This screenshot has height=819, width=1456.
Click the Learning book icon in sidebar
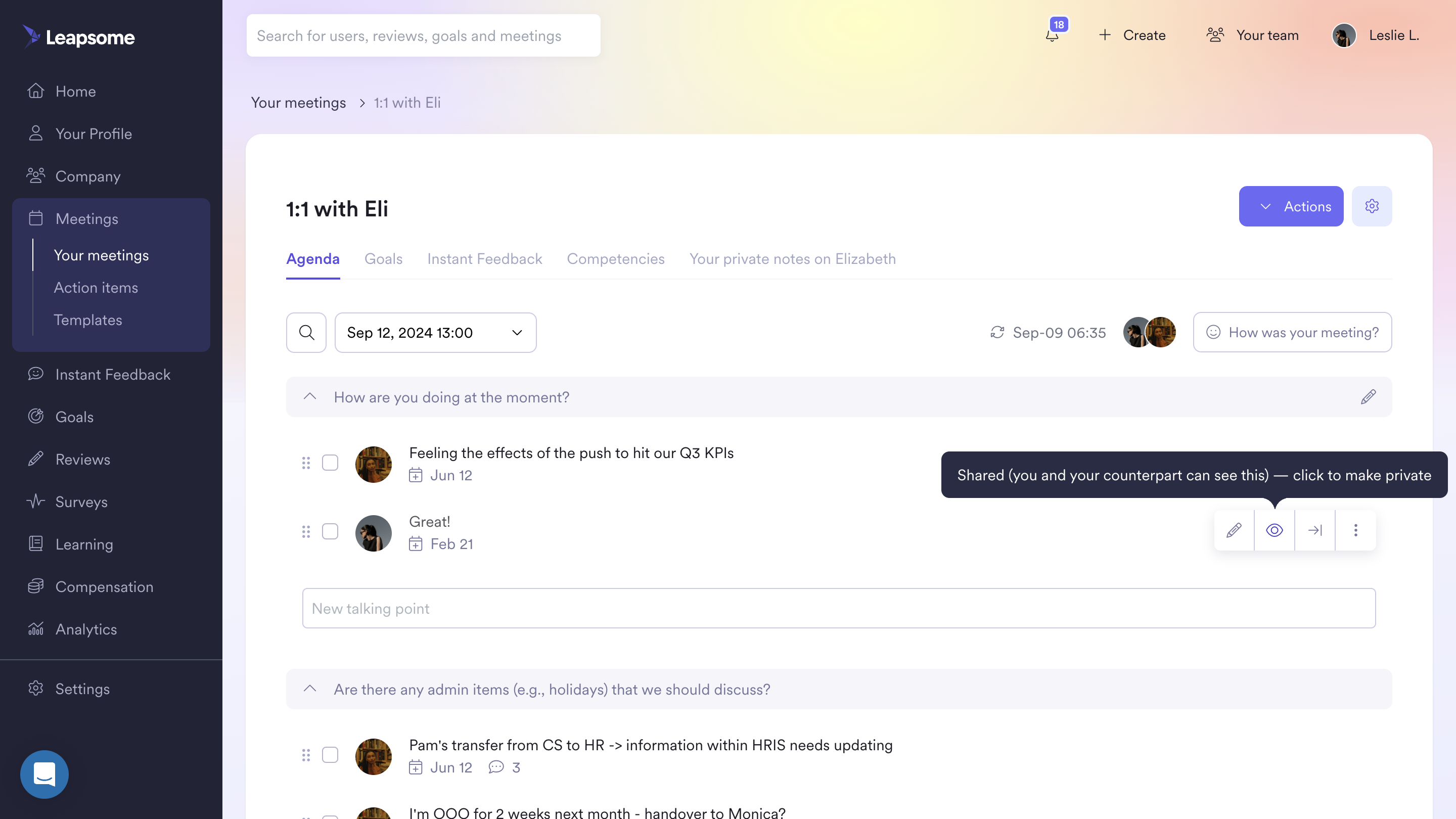(x=35, y=543)
